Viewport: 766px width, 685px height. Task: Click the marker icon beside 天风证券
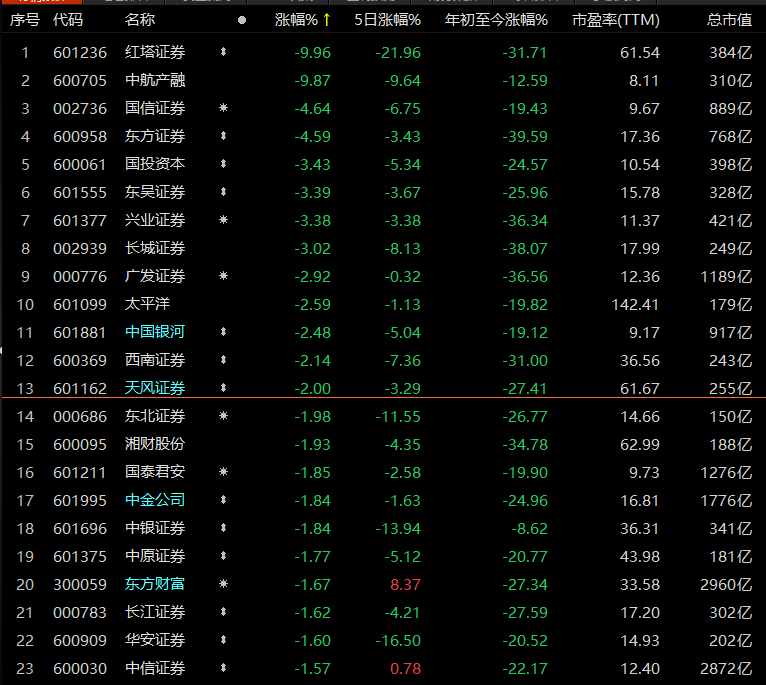223,388
